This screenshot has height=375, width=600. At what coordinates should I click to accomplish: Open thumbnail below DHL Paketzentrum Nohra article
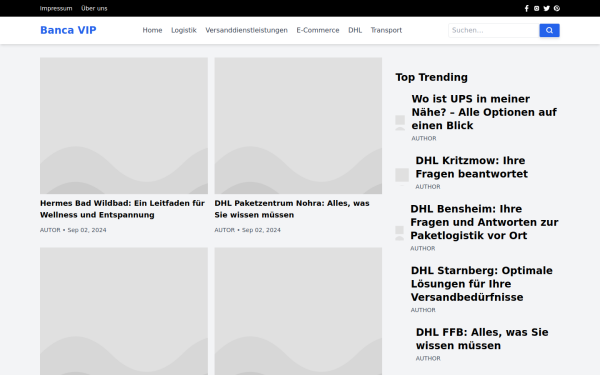click(298, 311)
